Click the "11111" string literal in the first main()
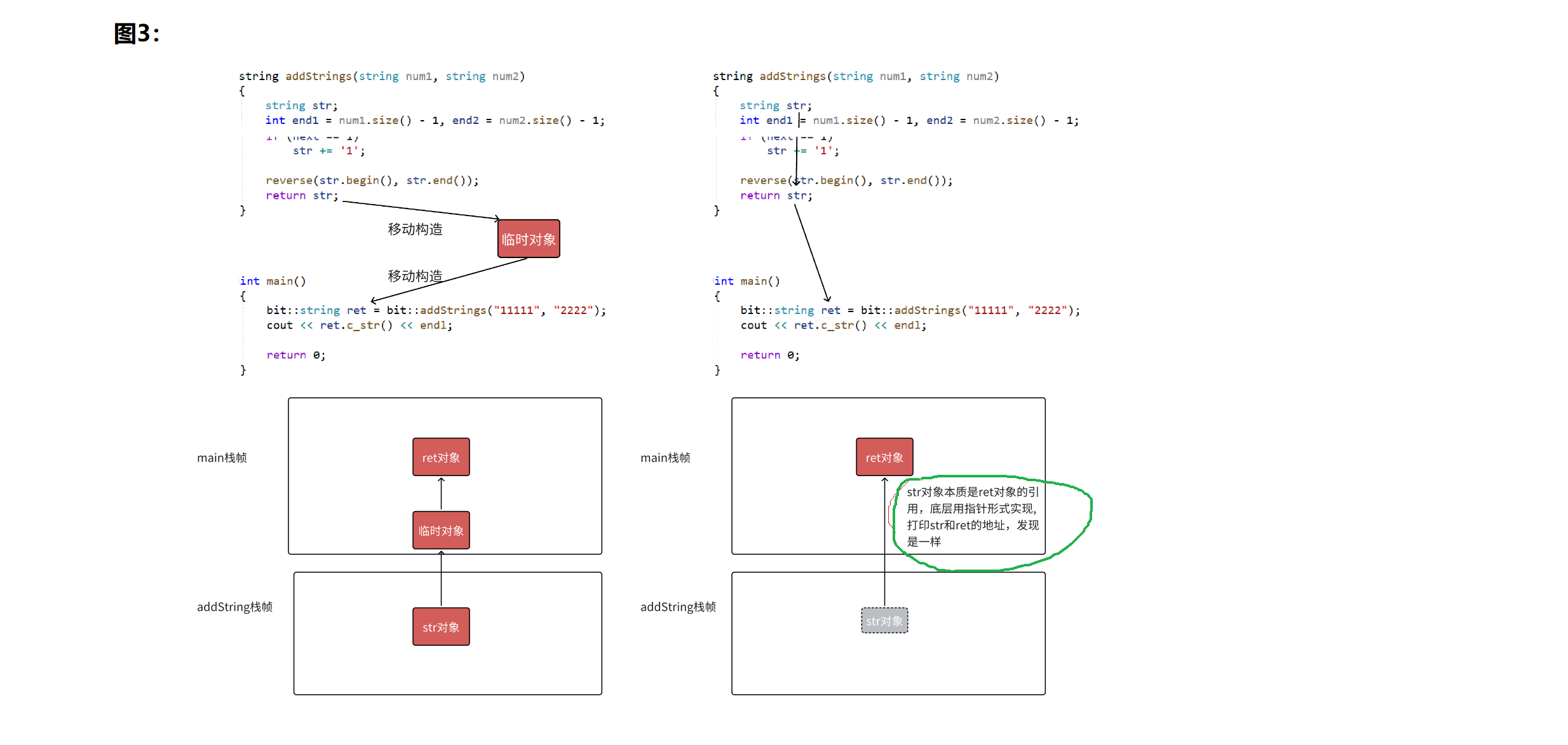The image size is (1568, 745). click(x=517, y=310)
